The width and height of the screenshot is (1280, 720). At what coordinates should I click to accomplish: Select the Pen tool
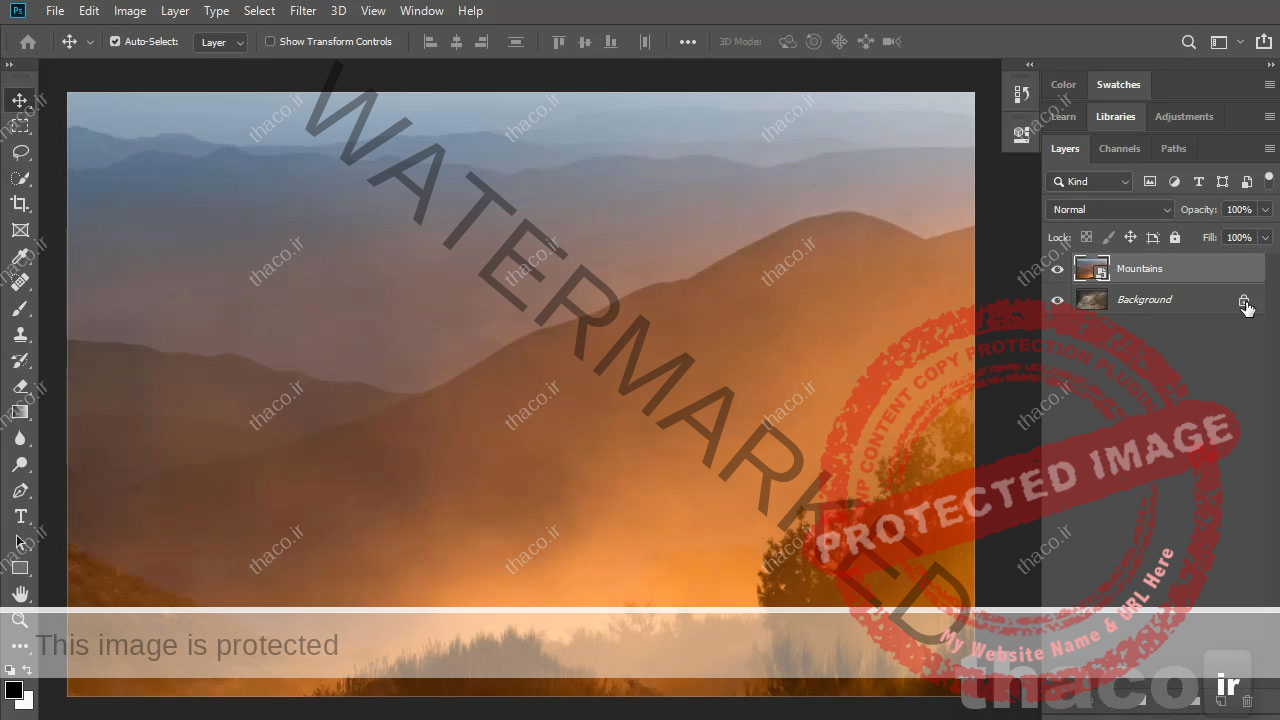tap(20, 490)
